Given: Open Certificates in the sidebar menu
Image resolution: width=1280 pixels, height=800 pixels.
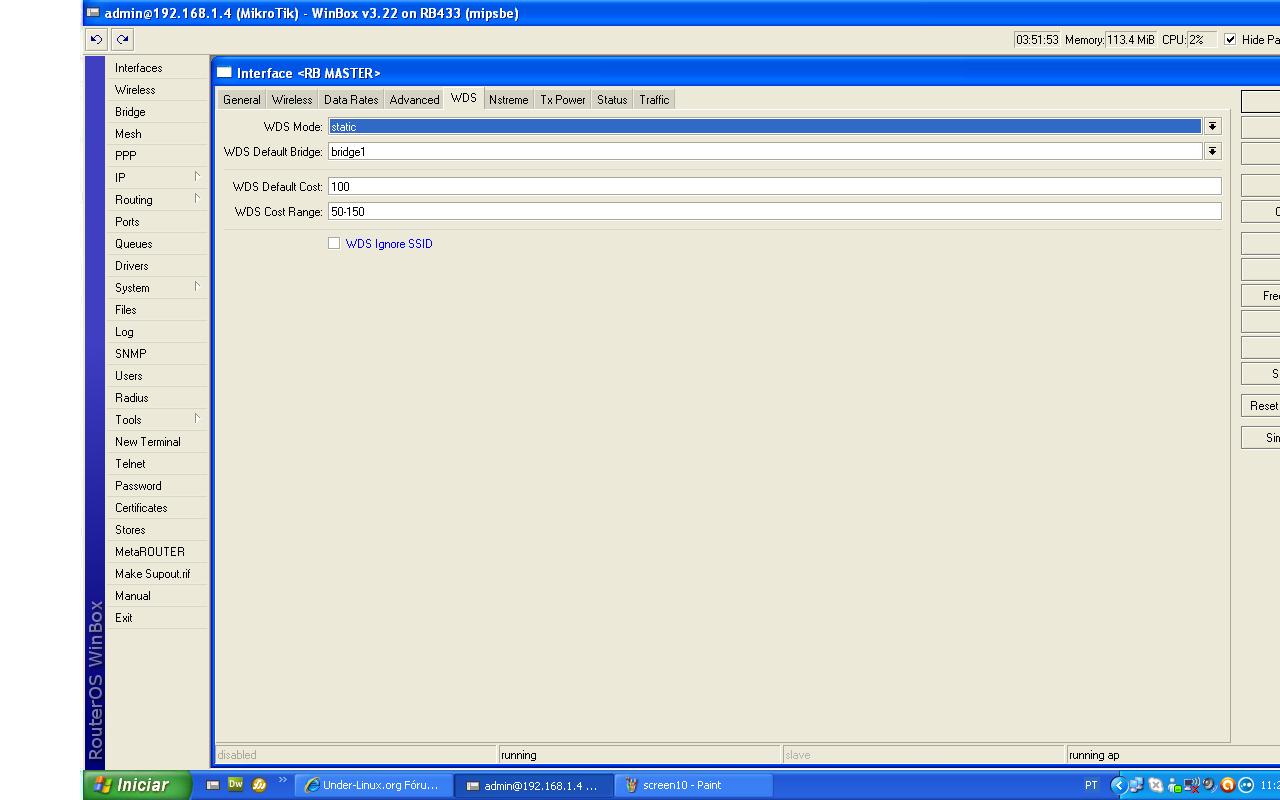Looking at the screenshot, I should tap(158, 508).
